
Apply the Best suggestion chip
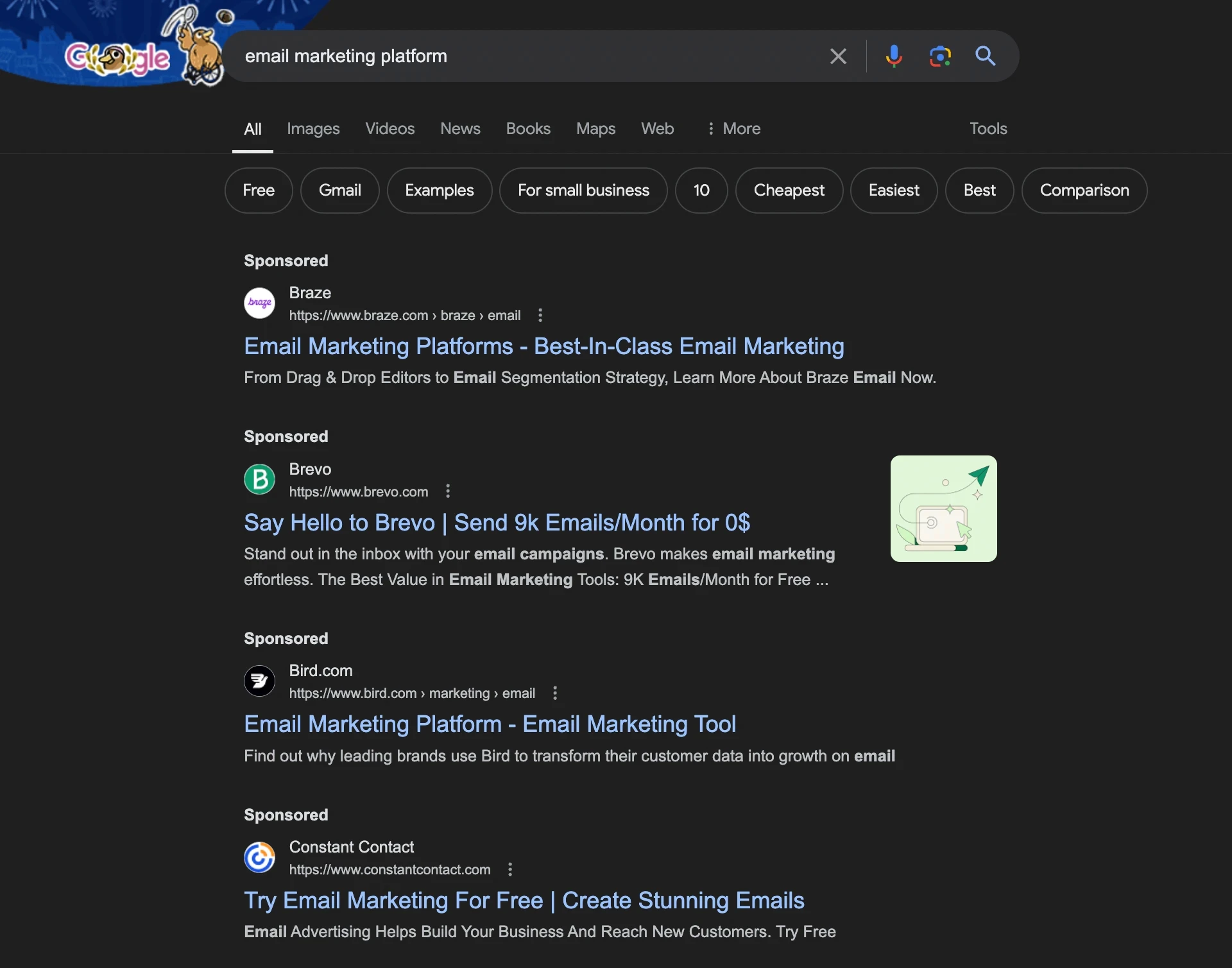pos(980,191)
